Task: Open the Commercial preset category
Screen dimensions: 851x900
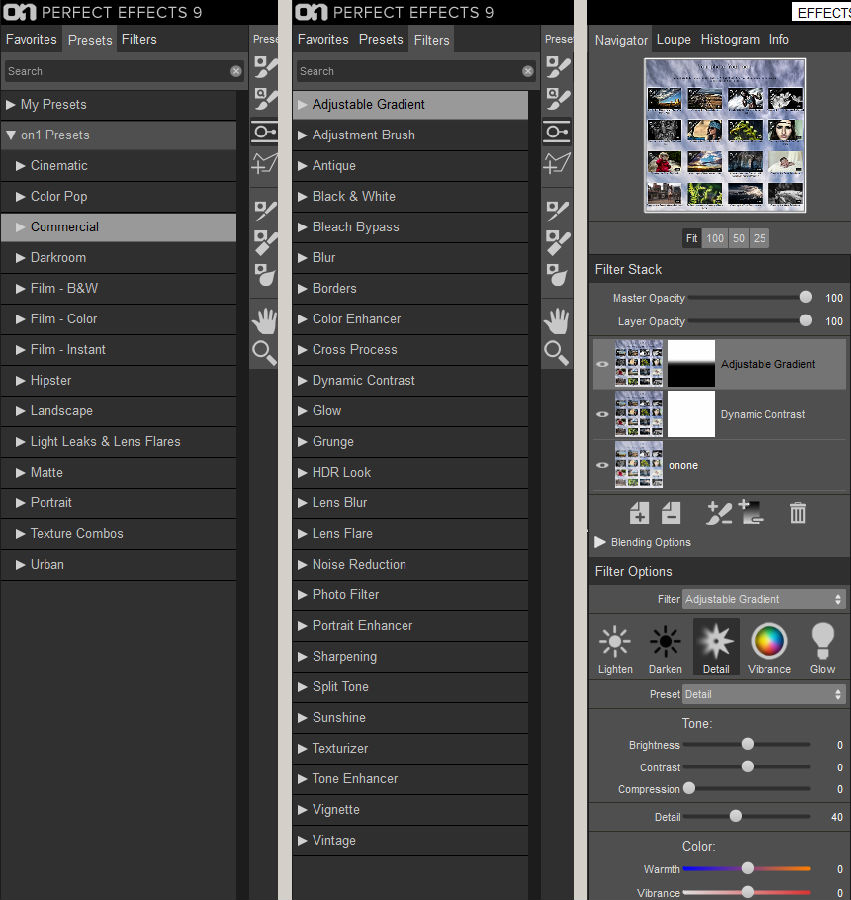Action: click(119, 227)
